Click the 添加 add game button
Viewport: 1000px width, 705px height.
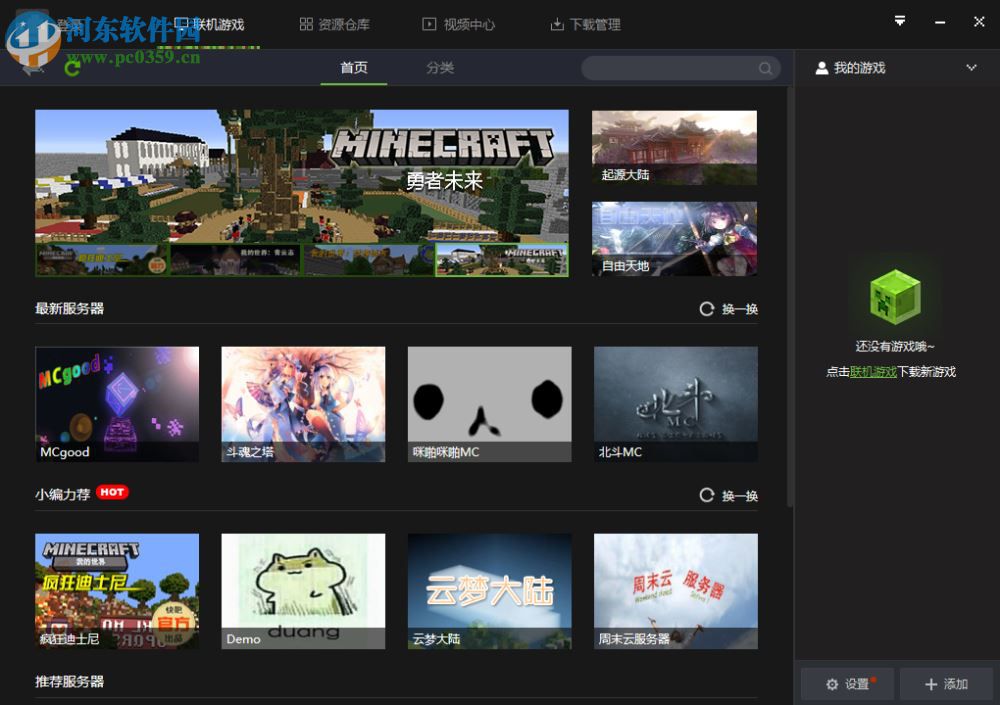946,684
